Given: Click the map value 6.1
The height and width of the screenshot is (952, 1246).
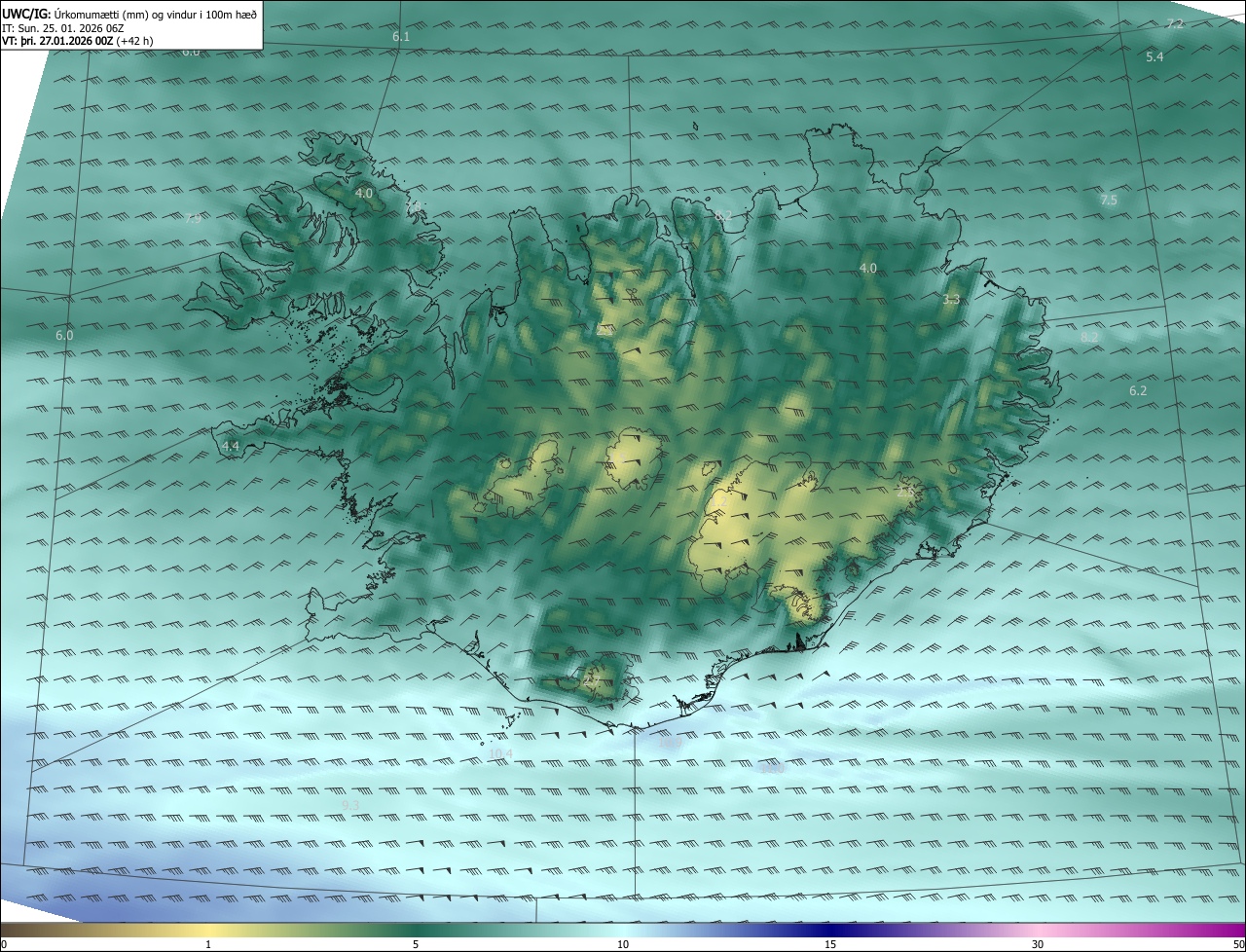Looking at the screenshot, I should tap(401, 36).
